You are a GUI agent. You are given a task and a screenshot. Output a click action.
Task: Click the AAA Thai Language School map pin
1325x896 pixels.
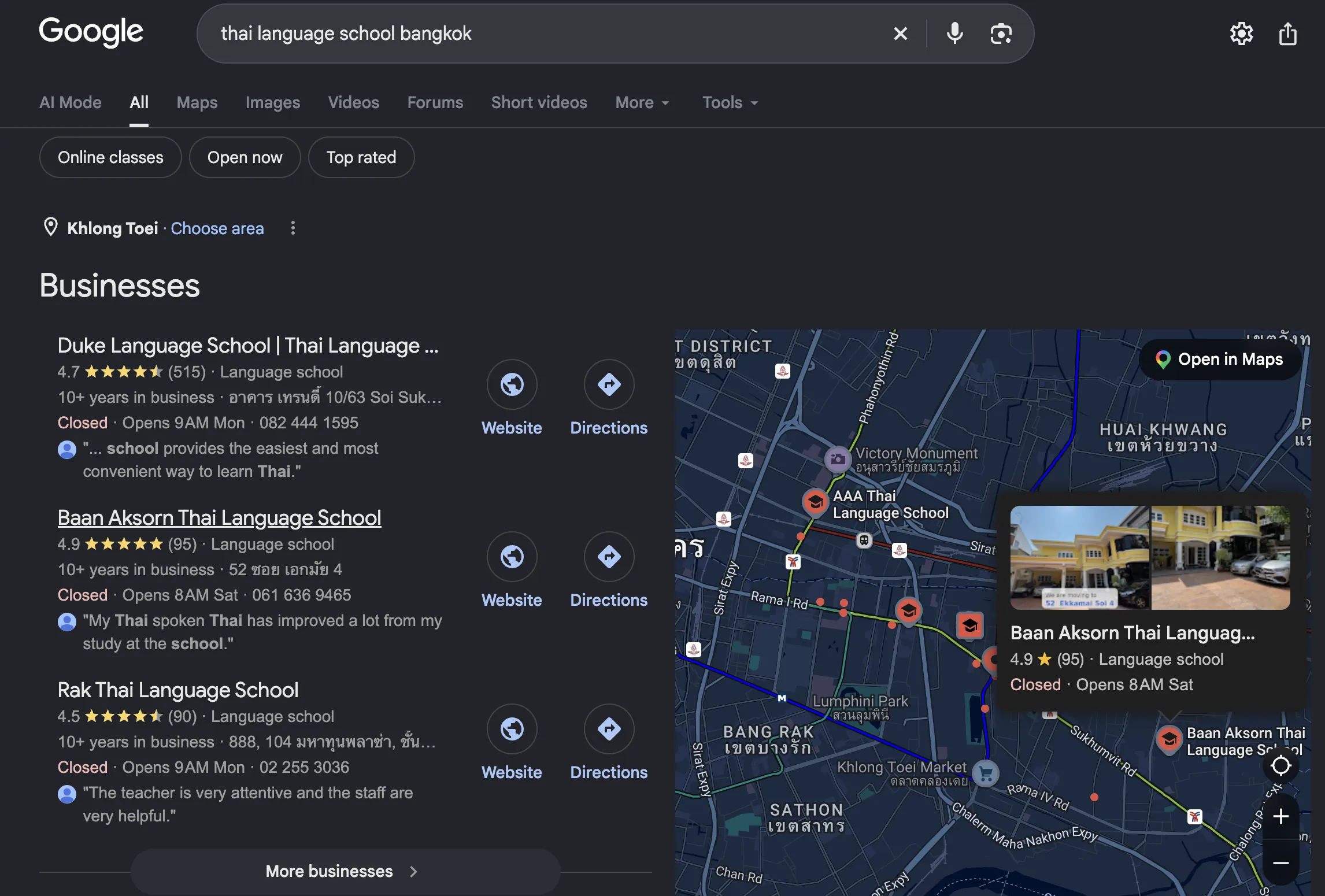(x=816, y=501)
